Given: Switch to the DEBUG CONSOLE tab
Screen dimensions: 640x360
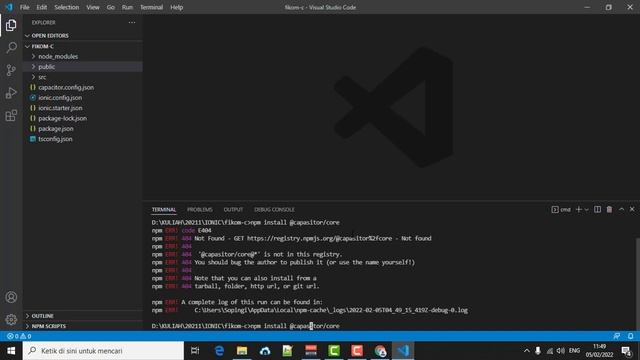Looking at the screenshot, I should click(x=274, y=209).
